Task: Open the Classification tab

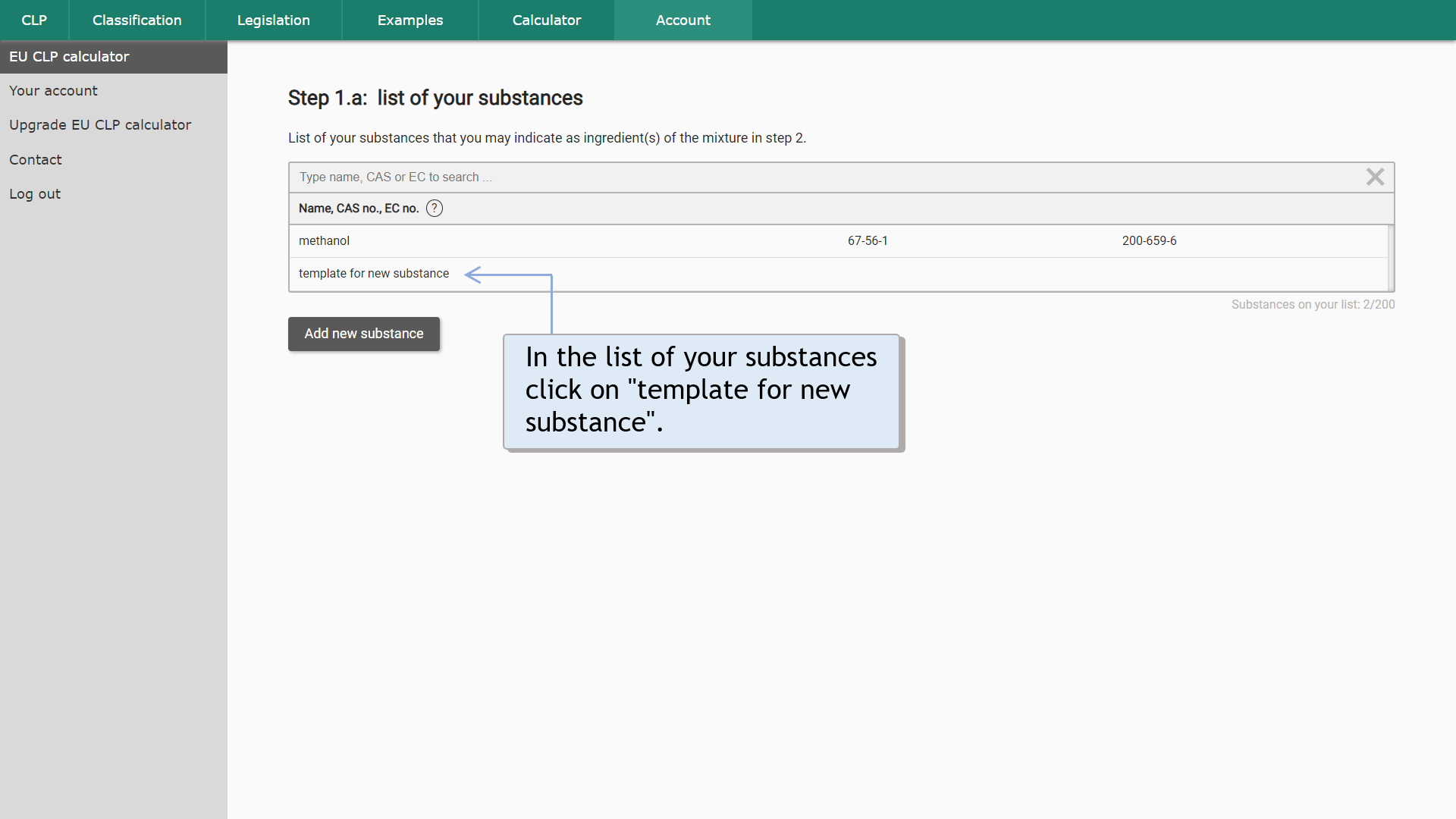Action: tap(136, 20)
